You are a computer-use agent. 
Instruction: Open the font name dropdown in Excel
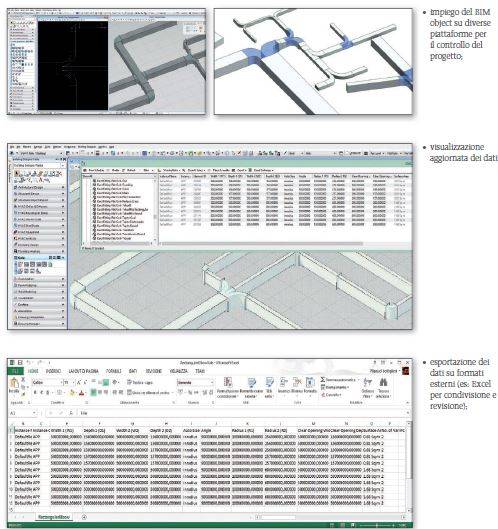click(x=47, y=383)
